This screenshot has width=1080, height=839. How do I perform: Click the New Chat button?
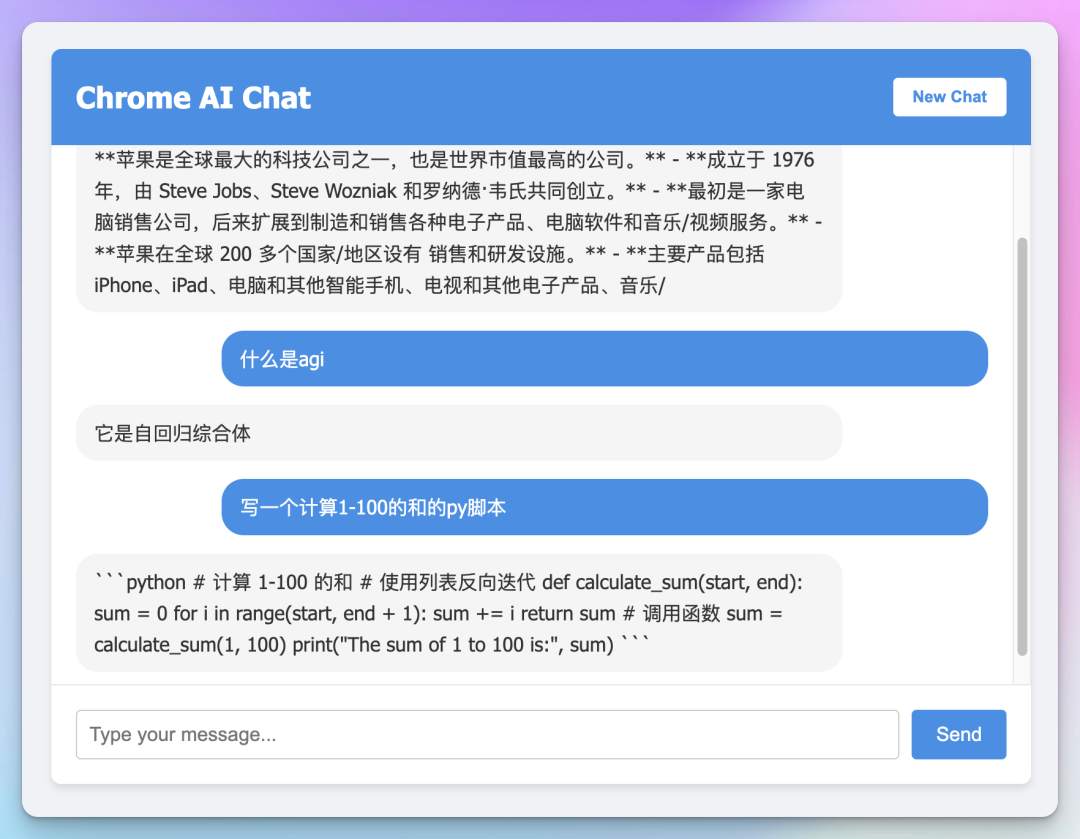click(948, 97)
